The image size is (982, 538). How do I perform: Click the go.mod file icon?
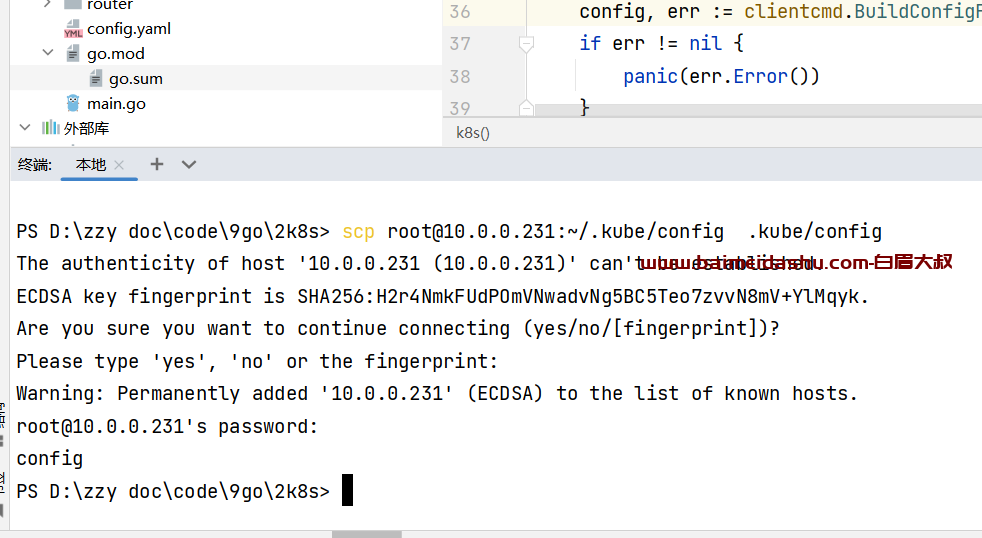(x=73, y=54)
